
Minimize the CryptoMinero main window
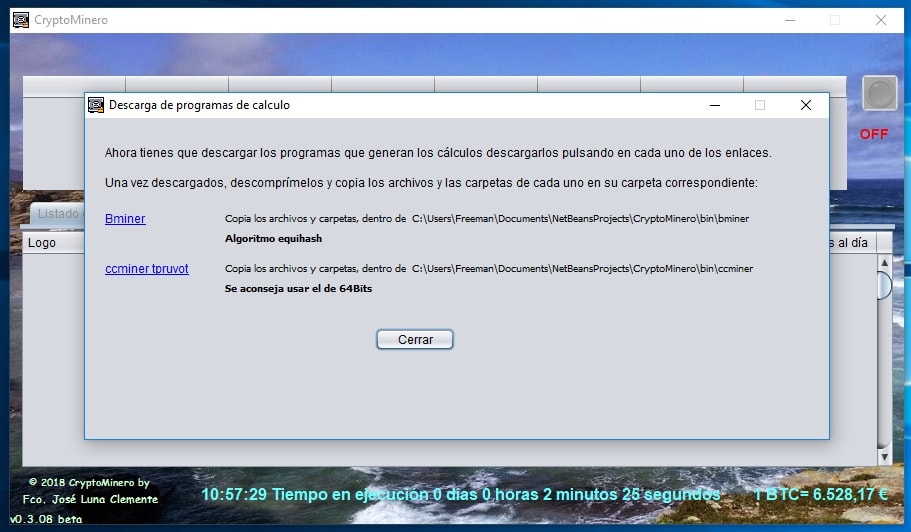pos(790,20)
